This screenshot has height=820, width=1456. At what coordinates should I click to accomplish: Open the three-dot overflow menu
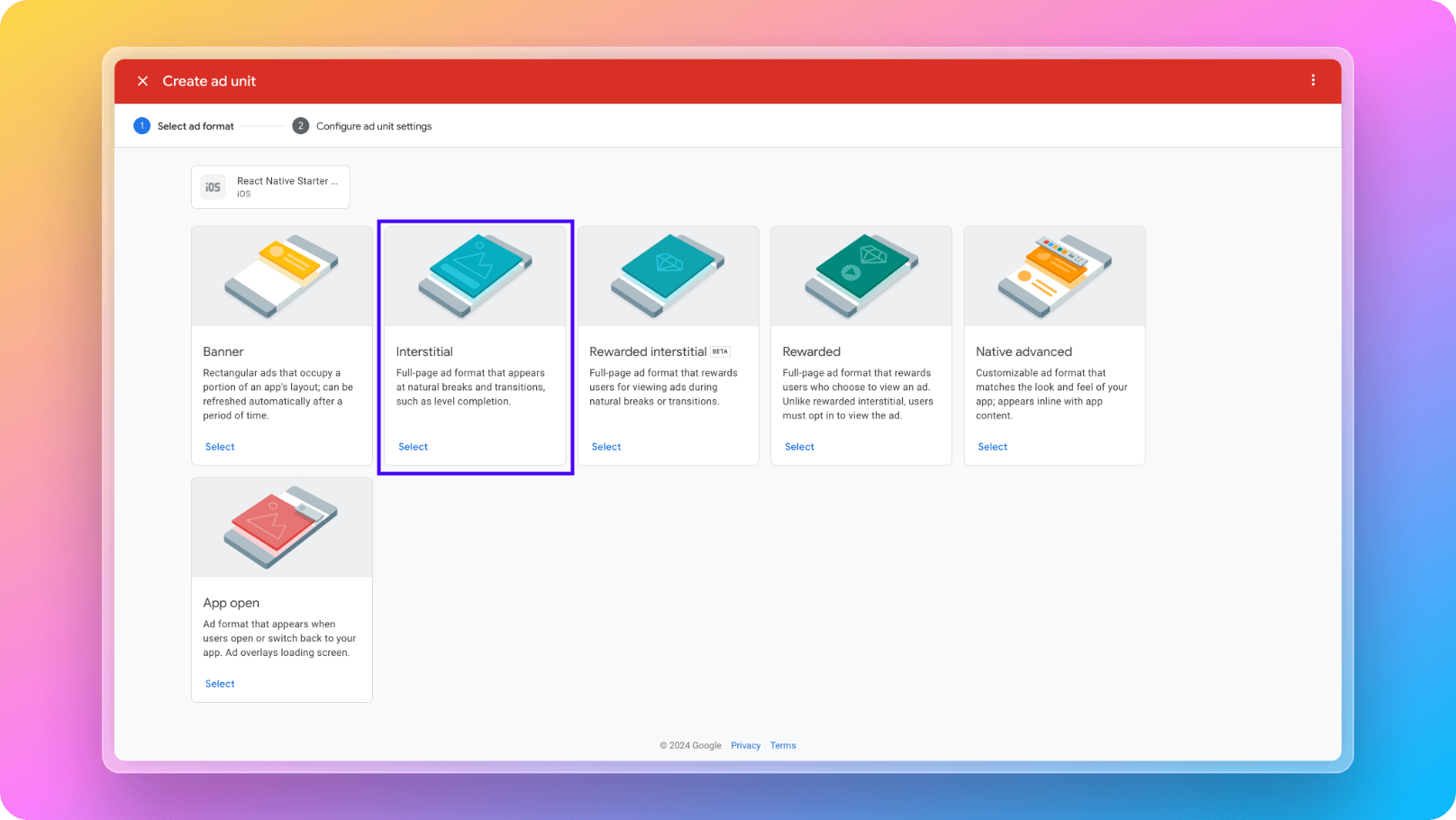pos(1313,80)
